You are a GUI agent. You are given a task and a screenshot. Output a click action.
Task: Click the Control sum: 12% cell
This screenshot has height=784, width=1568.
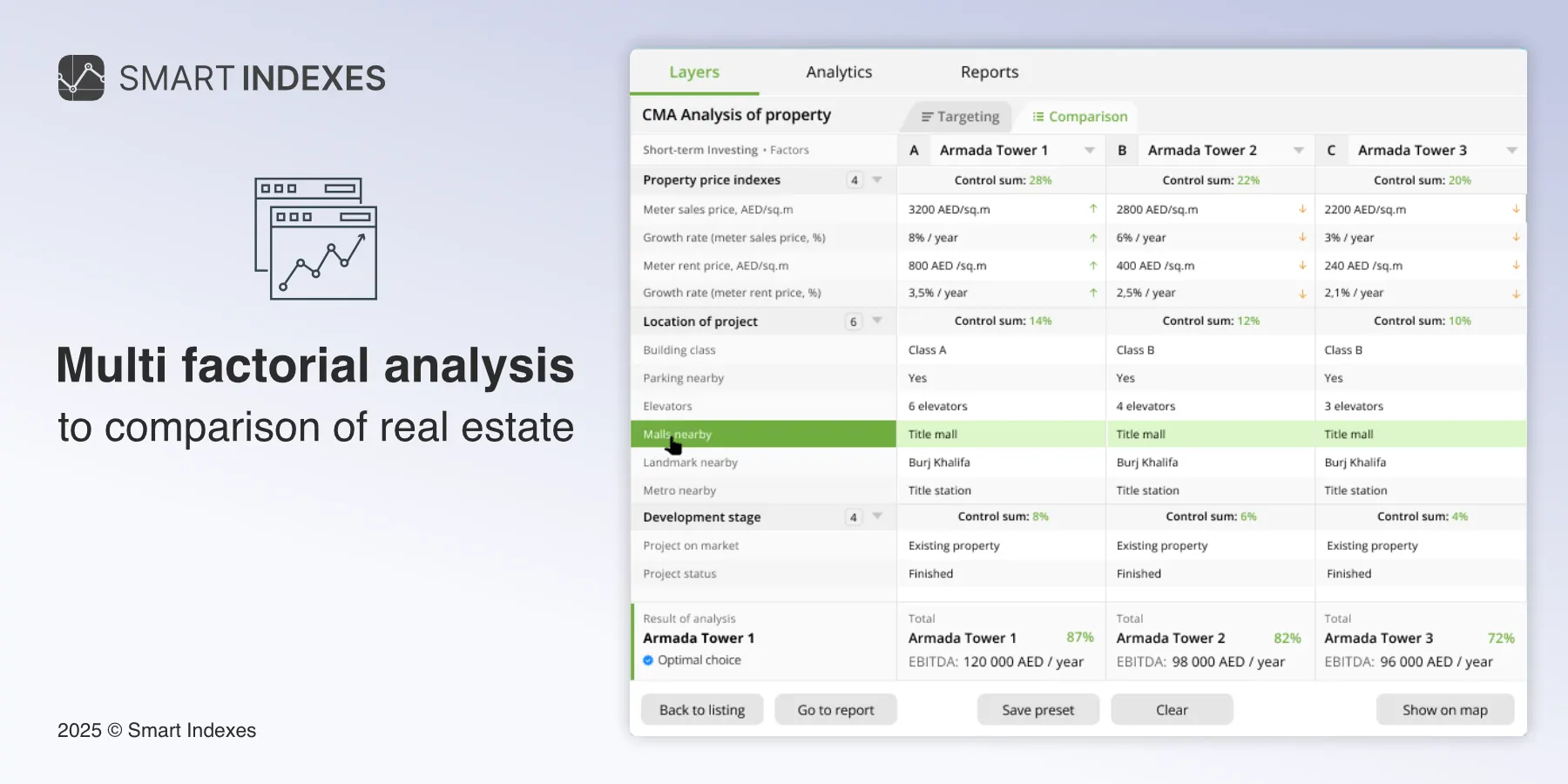pyautogui.click(x=1211, y=321)
